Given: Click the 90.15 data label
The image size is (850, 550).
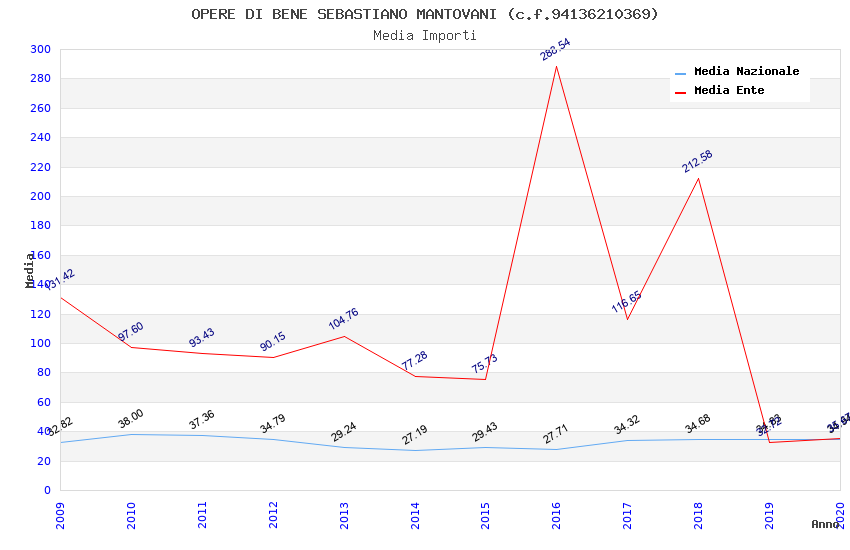Looking at the screenshot, I should pos(273,341).
